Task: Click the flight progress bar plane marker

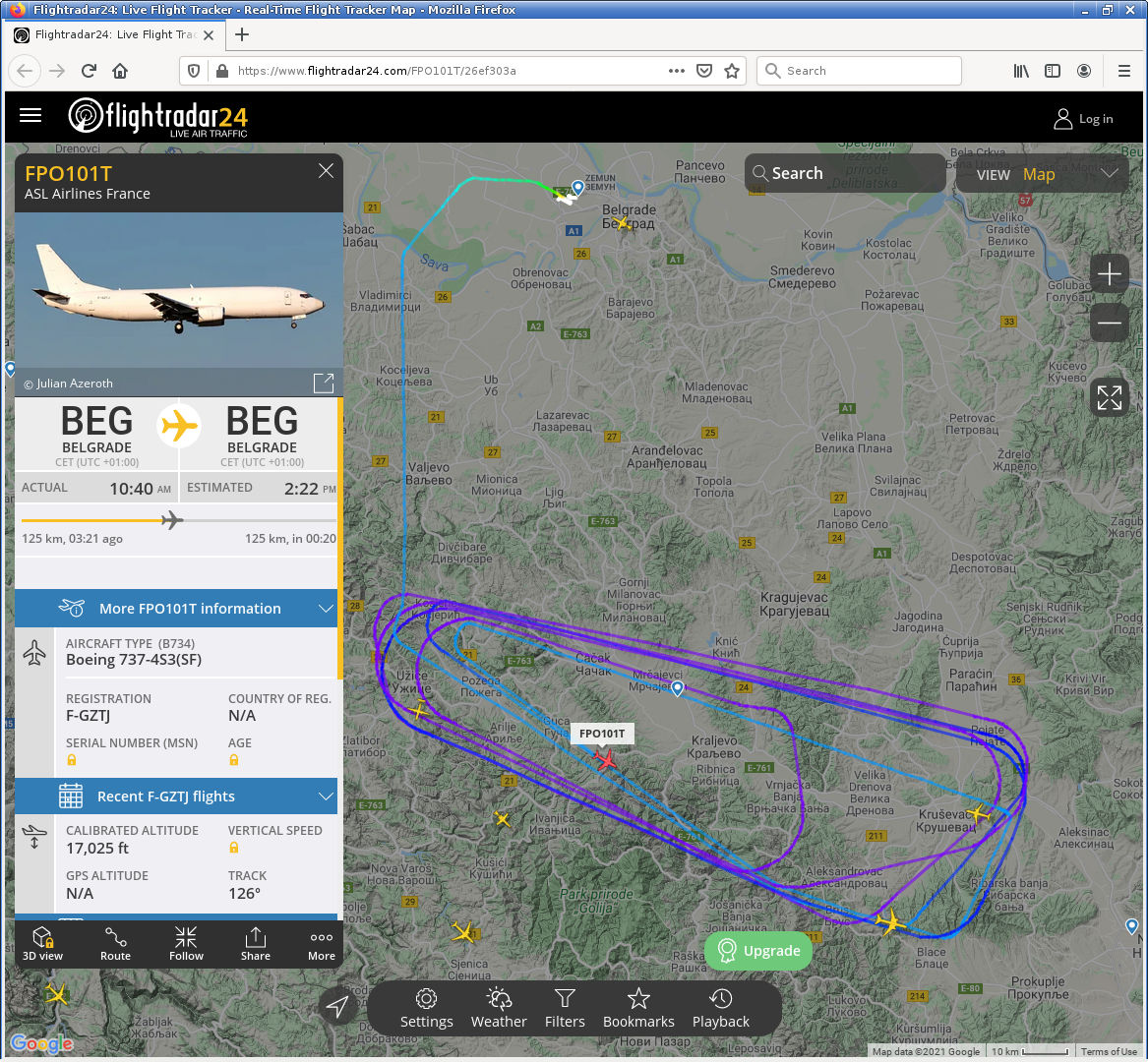Action: pyautogui.click(x=172, y=520)
